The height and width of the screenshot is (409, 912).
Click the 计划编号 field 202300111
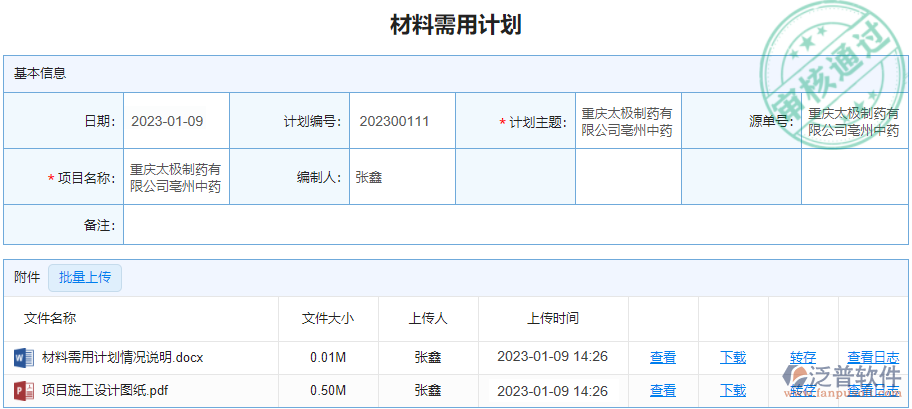point(402,121)
